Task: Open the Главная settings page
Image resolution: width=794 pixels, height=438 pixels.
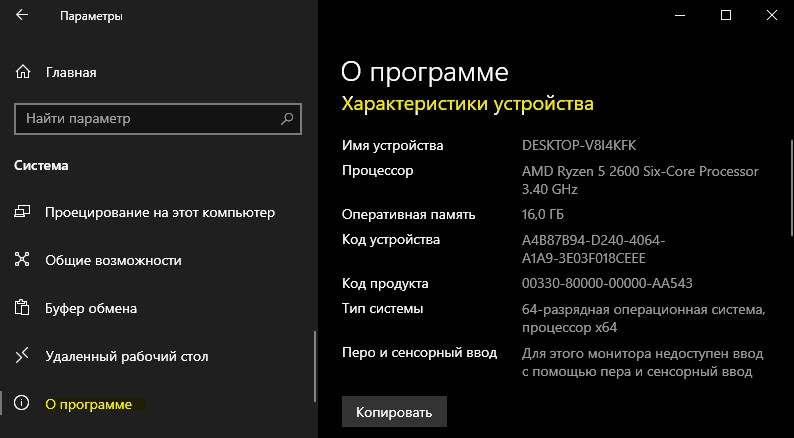Action: pos(71,72)
